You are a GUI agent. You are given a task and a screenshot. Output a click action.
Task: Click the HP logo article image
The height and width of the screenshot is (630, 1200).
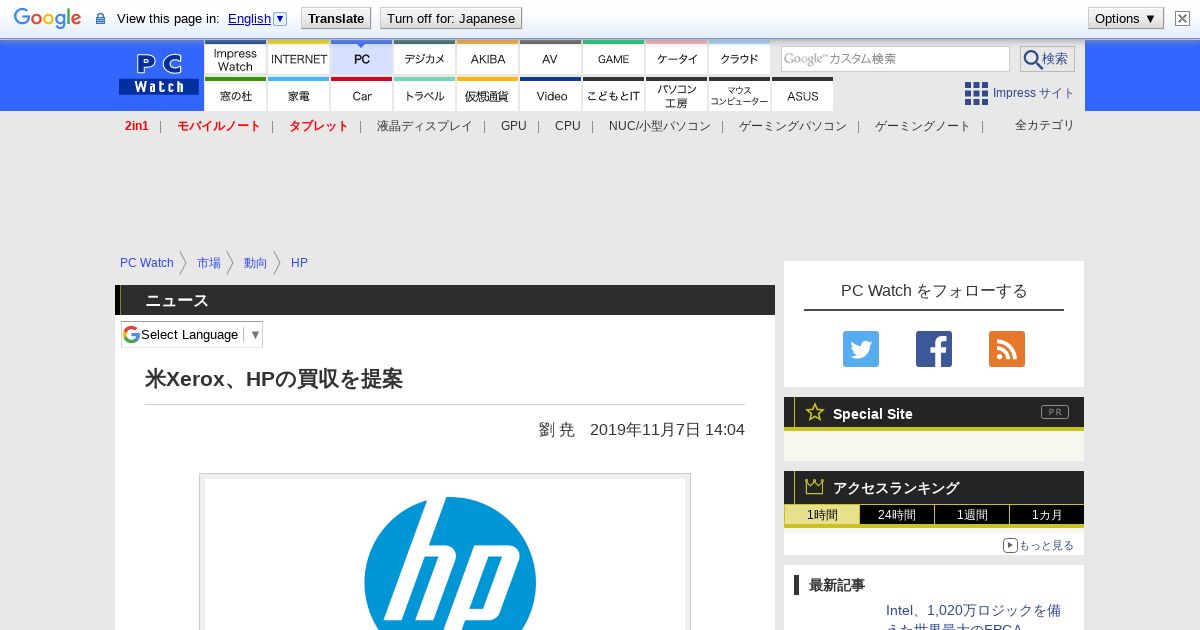click(445, 552)
